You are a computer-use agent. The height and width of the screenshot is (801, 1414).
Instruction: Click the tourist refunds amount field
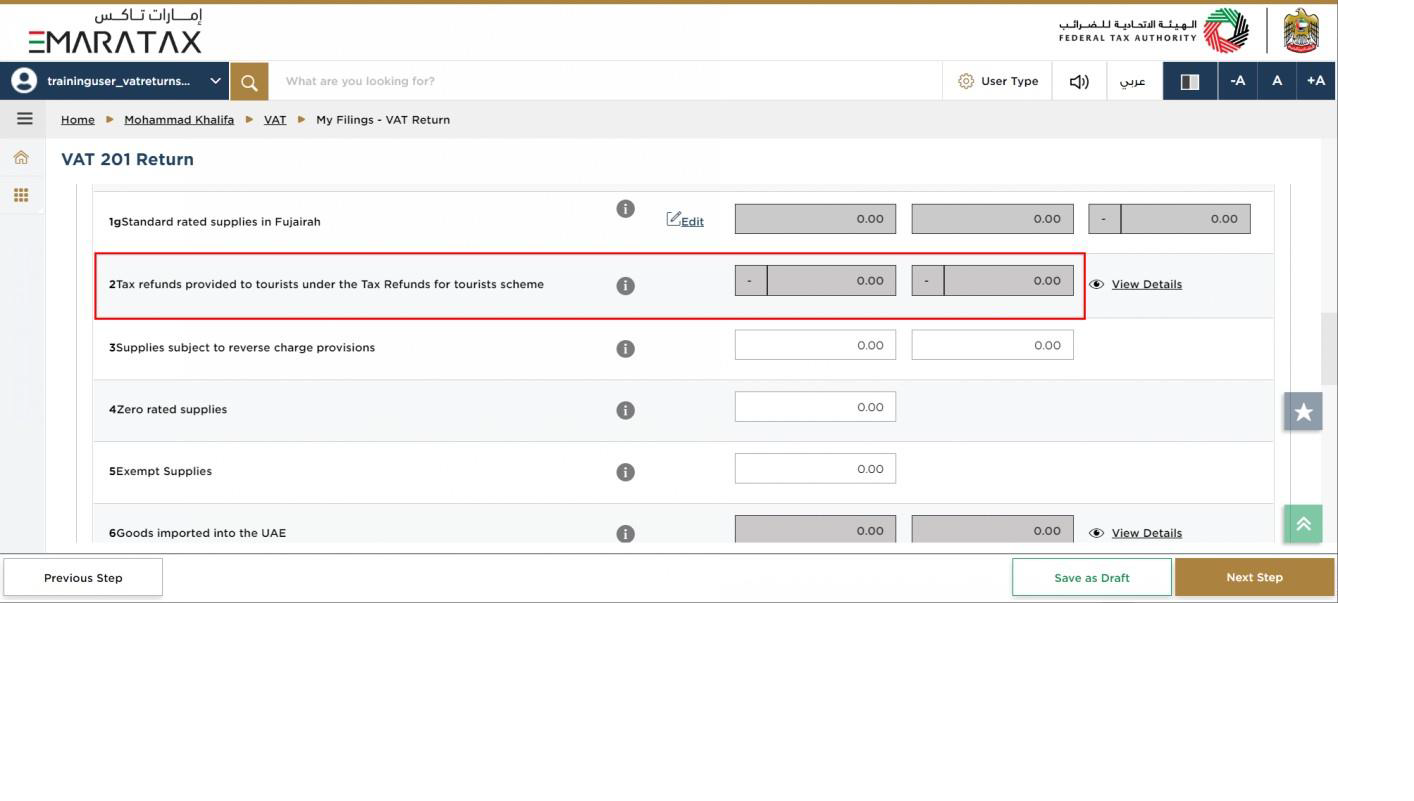tap(815, 281)
